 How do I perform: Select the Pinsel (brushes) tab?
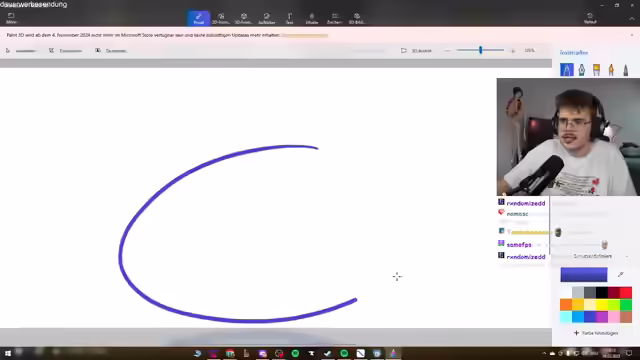(x=199, y=18)
